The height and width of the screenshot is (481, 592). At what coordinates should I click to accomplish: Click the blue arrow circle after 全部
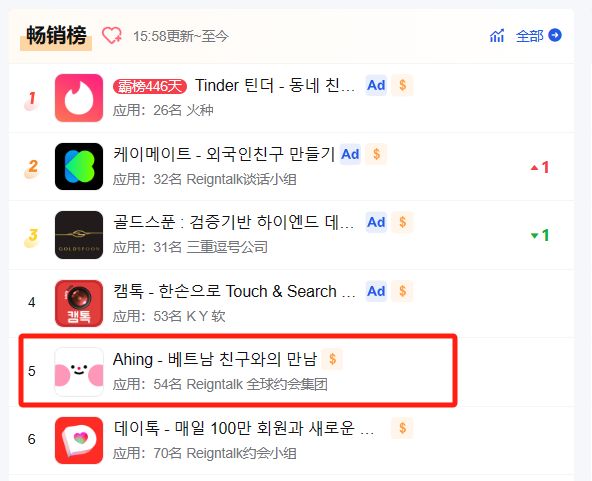tap(555, 35)
